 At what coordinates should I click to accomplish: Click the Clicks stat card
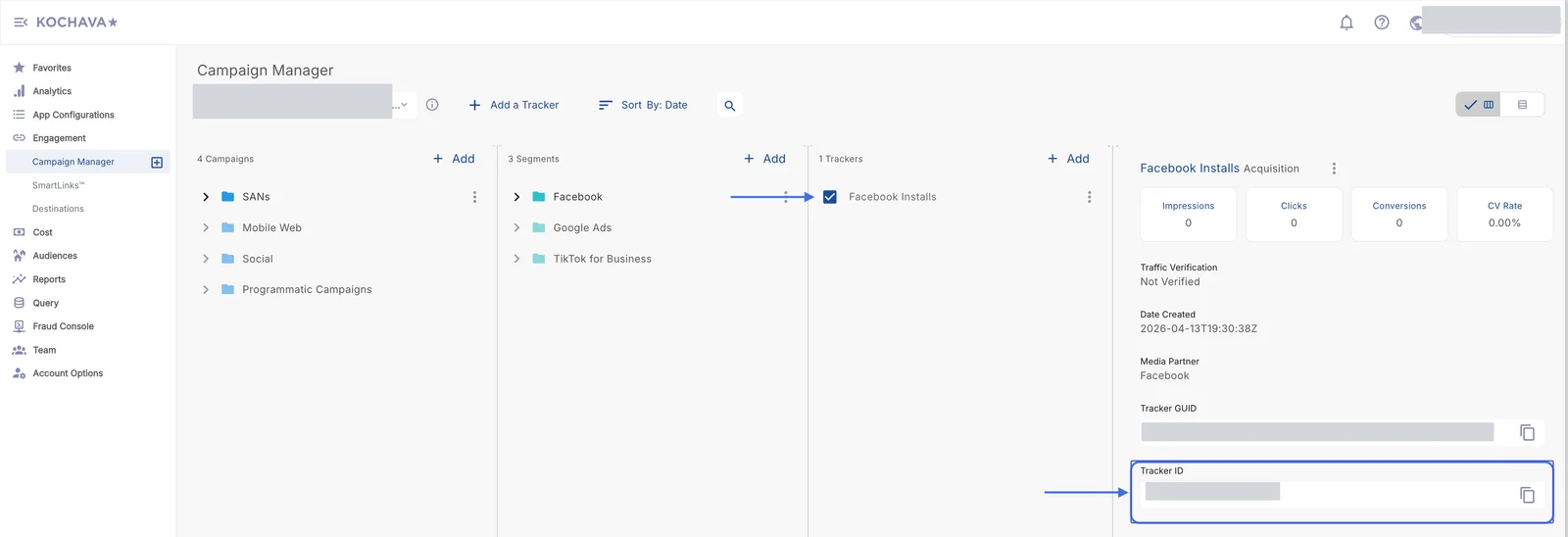pos(1294,214)
